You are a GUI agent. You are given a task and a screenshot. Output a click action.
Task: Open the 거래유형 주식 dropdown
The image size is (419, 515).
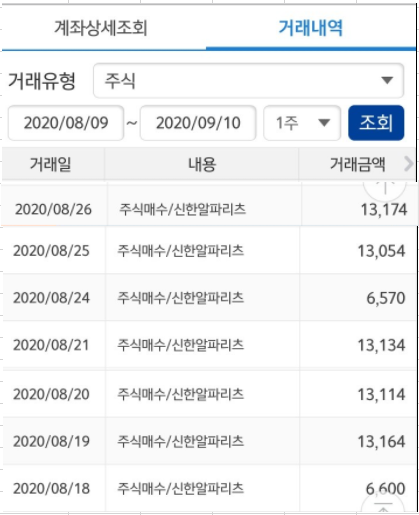pos(249,81)
